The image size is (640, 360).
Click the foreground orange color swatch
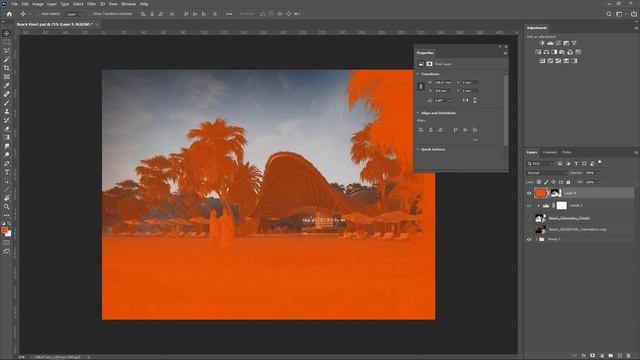5,231
